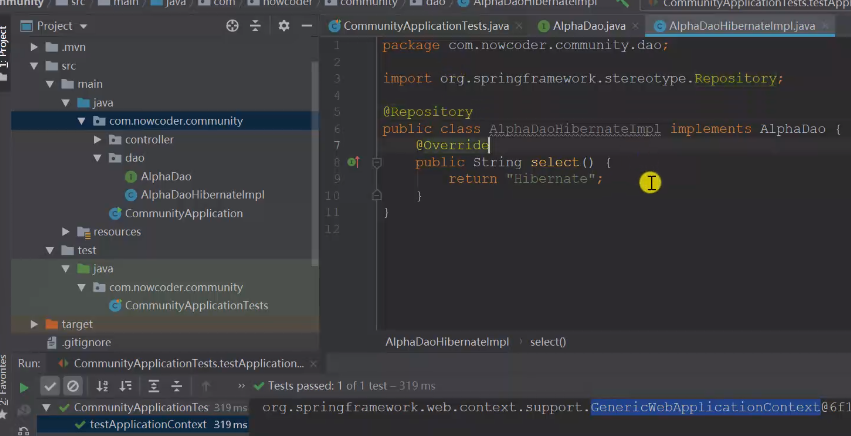Click the @Repository annotation in code
The width and height of the screenshot is (851, 436).
coord(428,112)
